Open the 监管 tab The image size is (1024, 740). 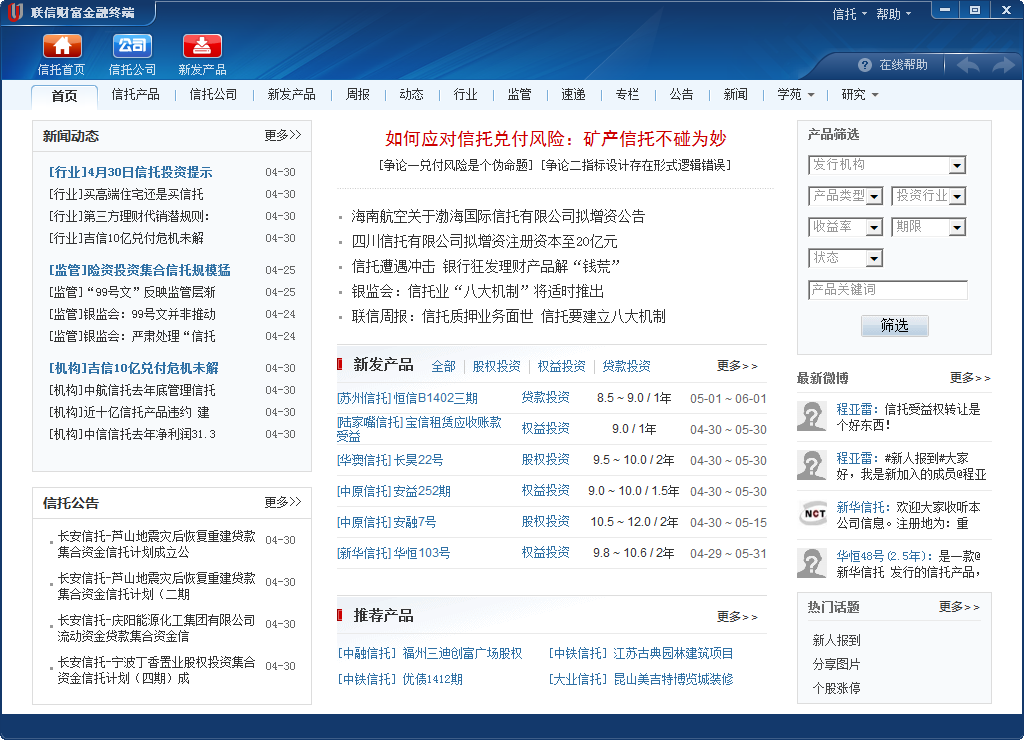point(519,95)
